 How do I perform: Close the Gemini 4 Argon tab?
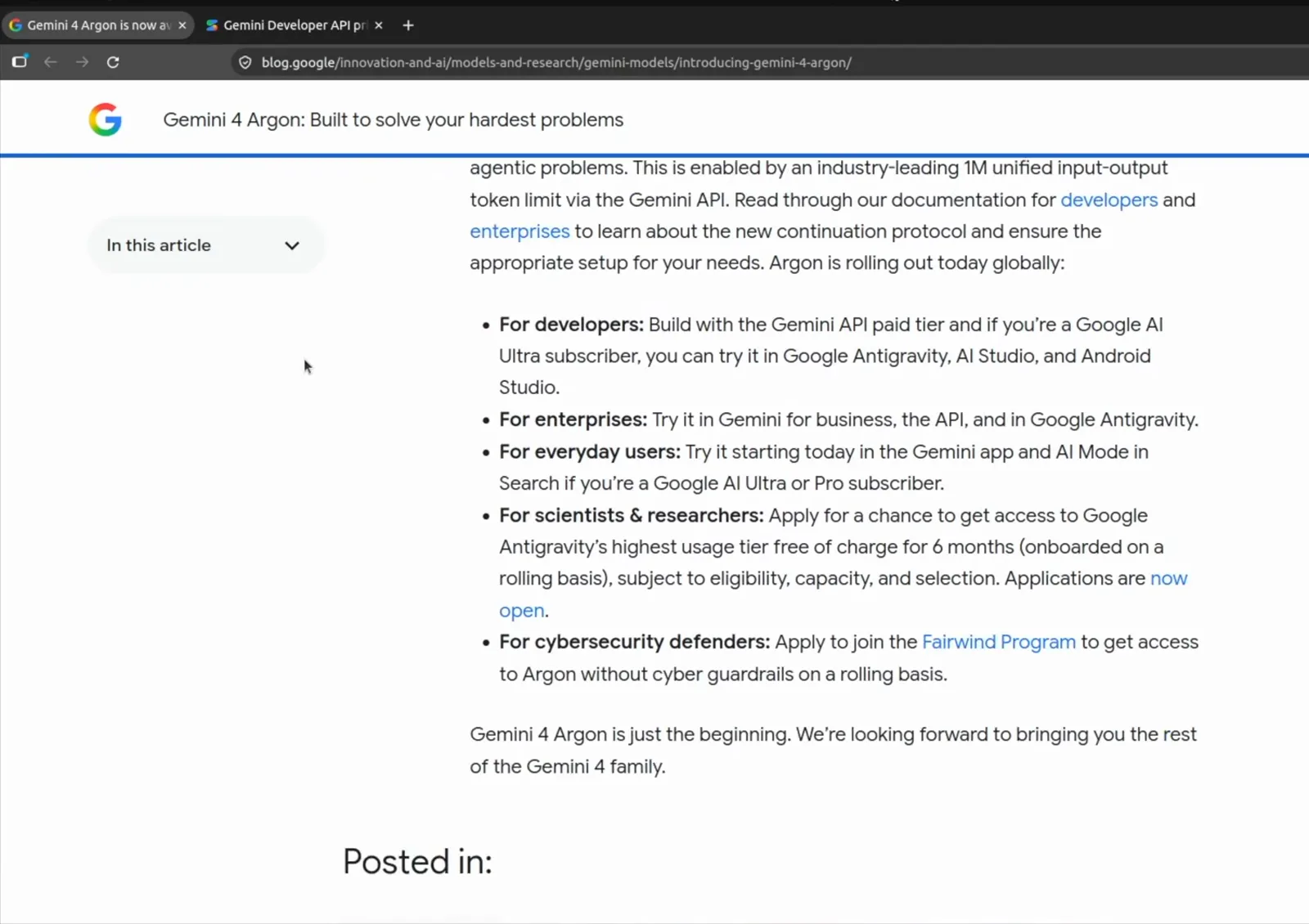(182, 25)
